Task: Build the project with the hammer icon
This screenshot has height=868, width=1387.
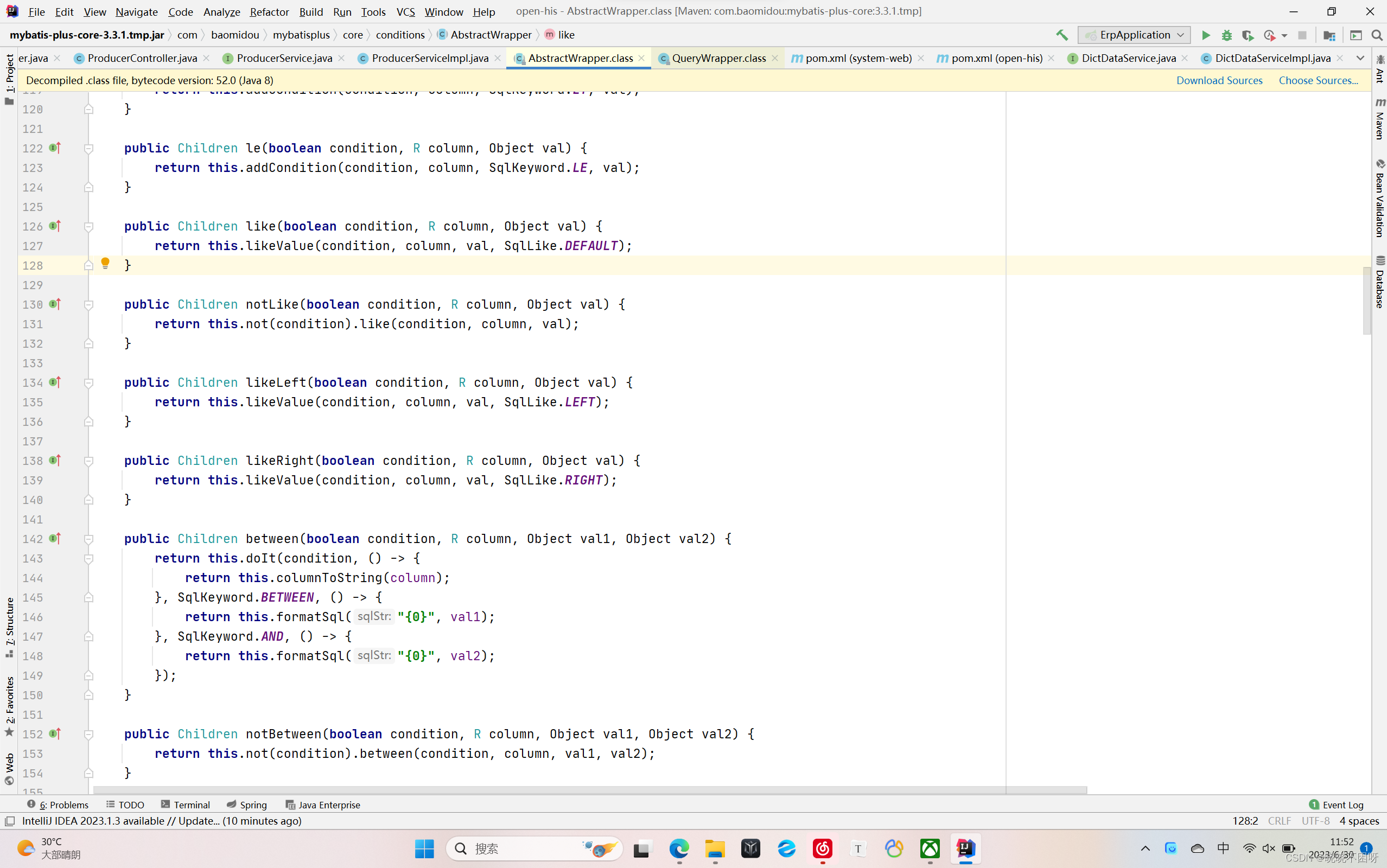Action: point(1061,35)
